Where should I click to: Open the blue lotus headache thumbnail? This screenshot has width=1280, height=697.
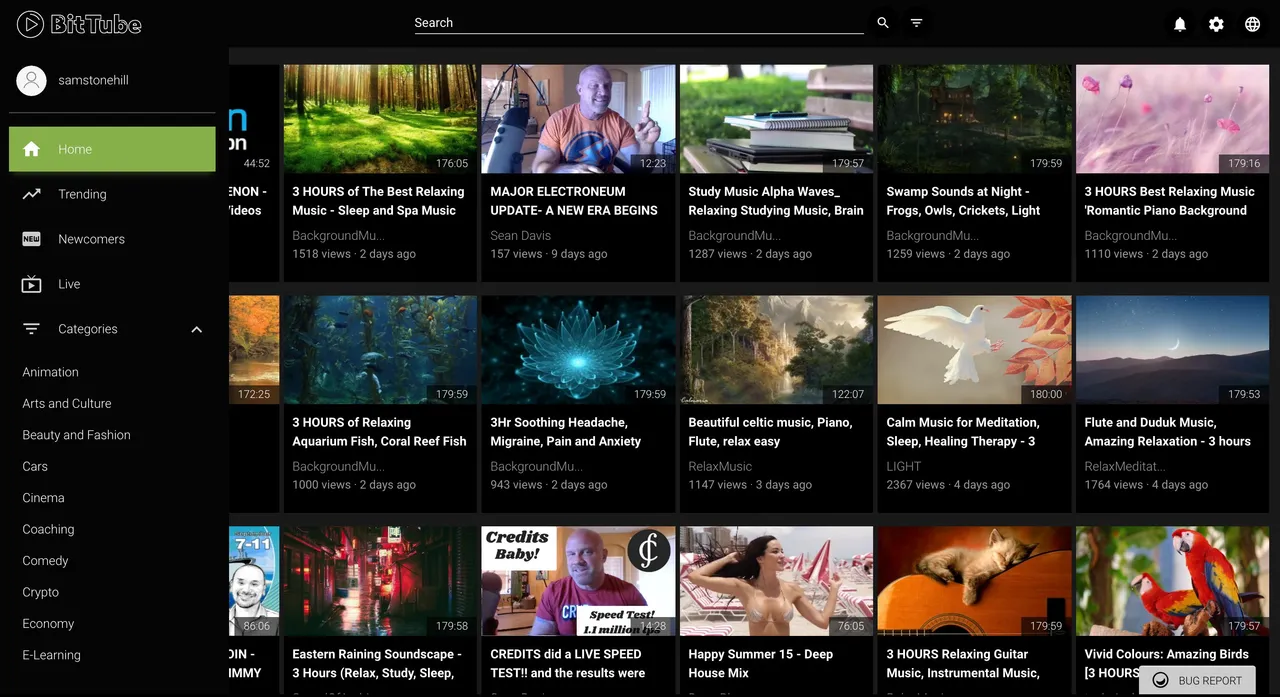[578, 350]
